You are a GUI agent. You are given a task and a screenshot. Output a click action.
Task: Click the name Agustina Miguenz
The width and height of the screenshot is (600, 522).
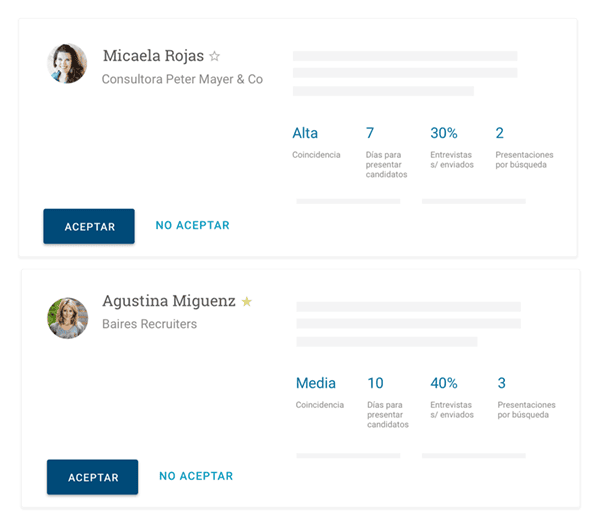[169, 300]
